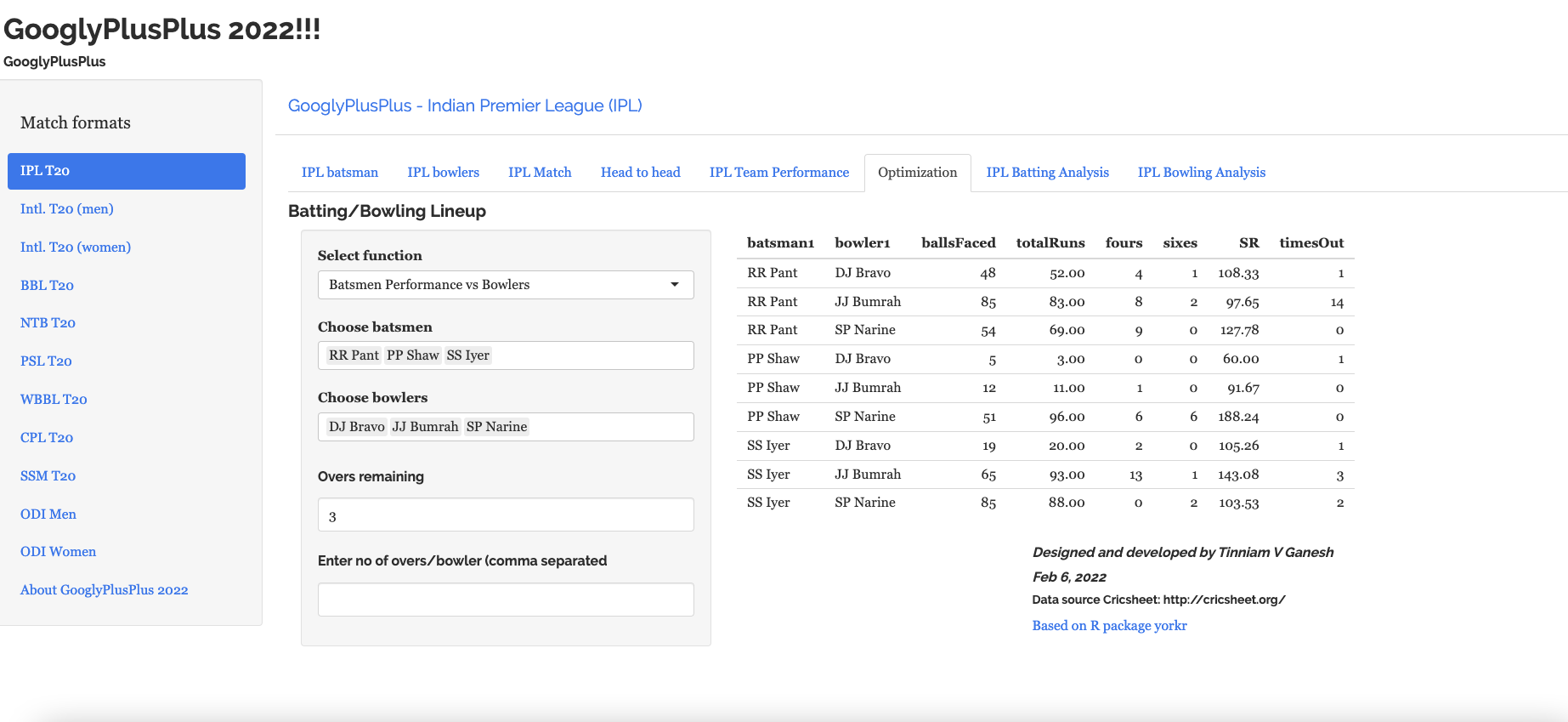This screenshot has width=1568, height=722.
Task: Follow the Based on R package yorkr link
Action: 1108,626
